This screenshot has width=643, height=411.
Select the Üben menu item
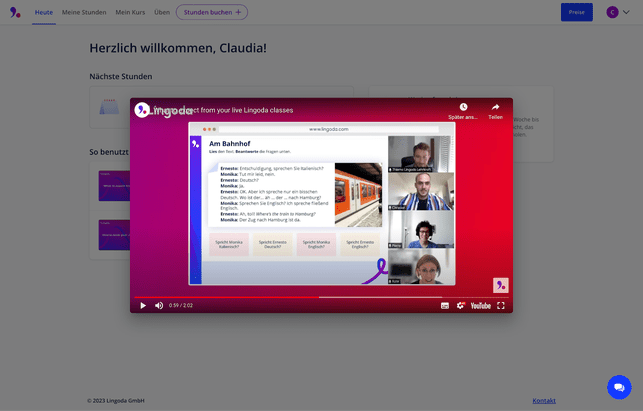pyautogui.click(x=162, y=12)
